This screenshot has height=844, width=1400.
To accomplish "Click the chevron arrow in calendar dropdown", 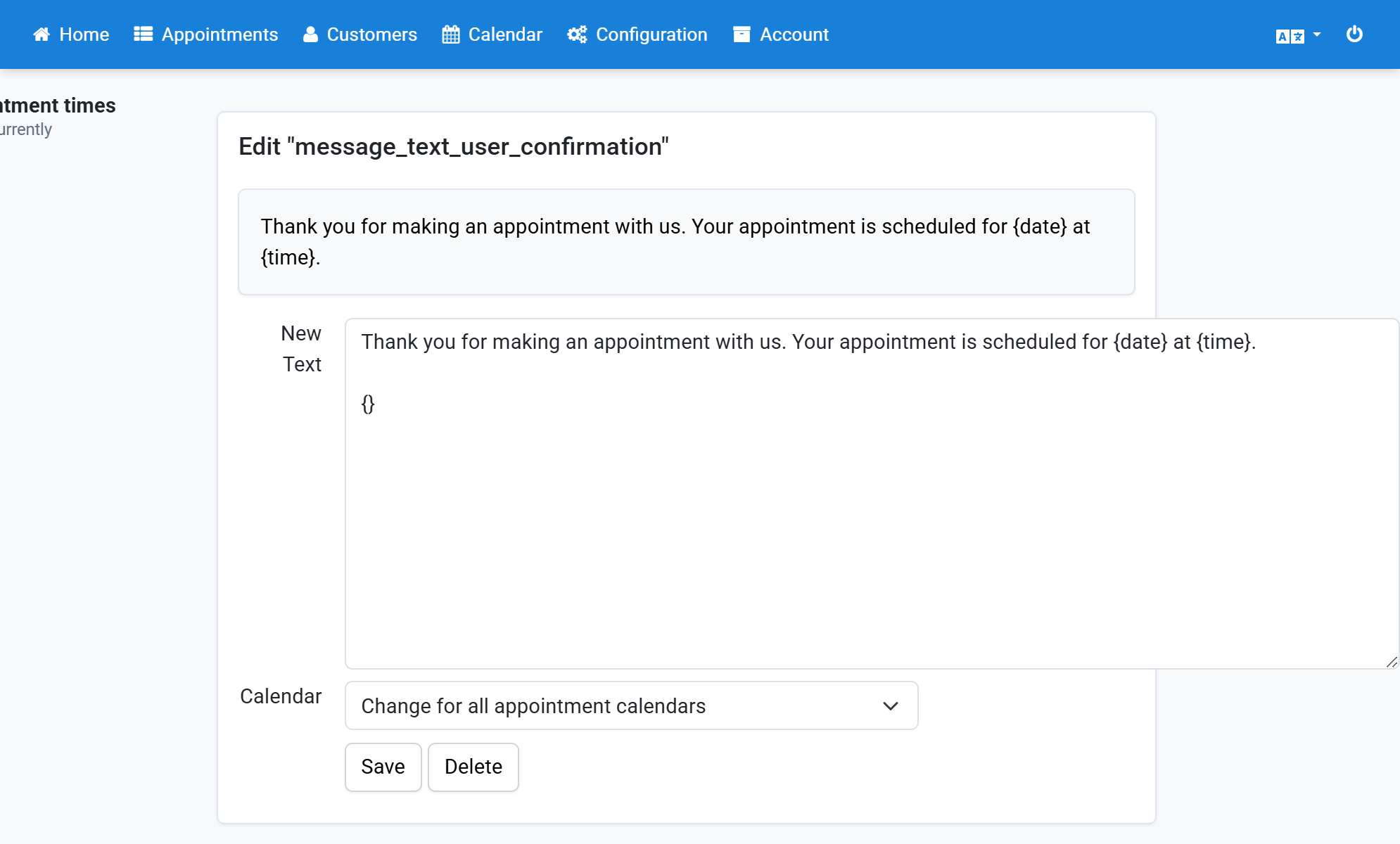I will click(891, 705).
